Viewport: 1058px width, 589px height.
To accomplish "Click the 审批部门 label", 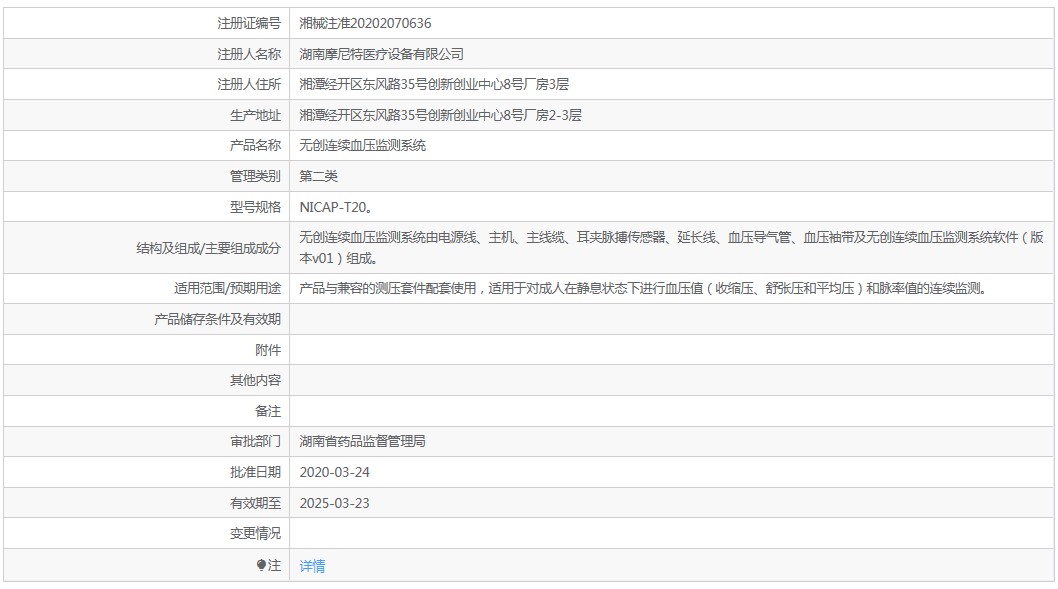I will coord(255,441).
